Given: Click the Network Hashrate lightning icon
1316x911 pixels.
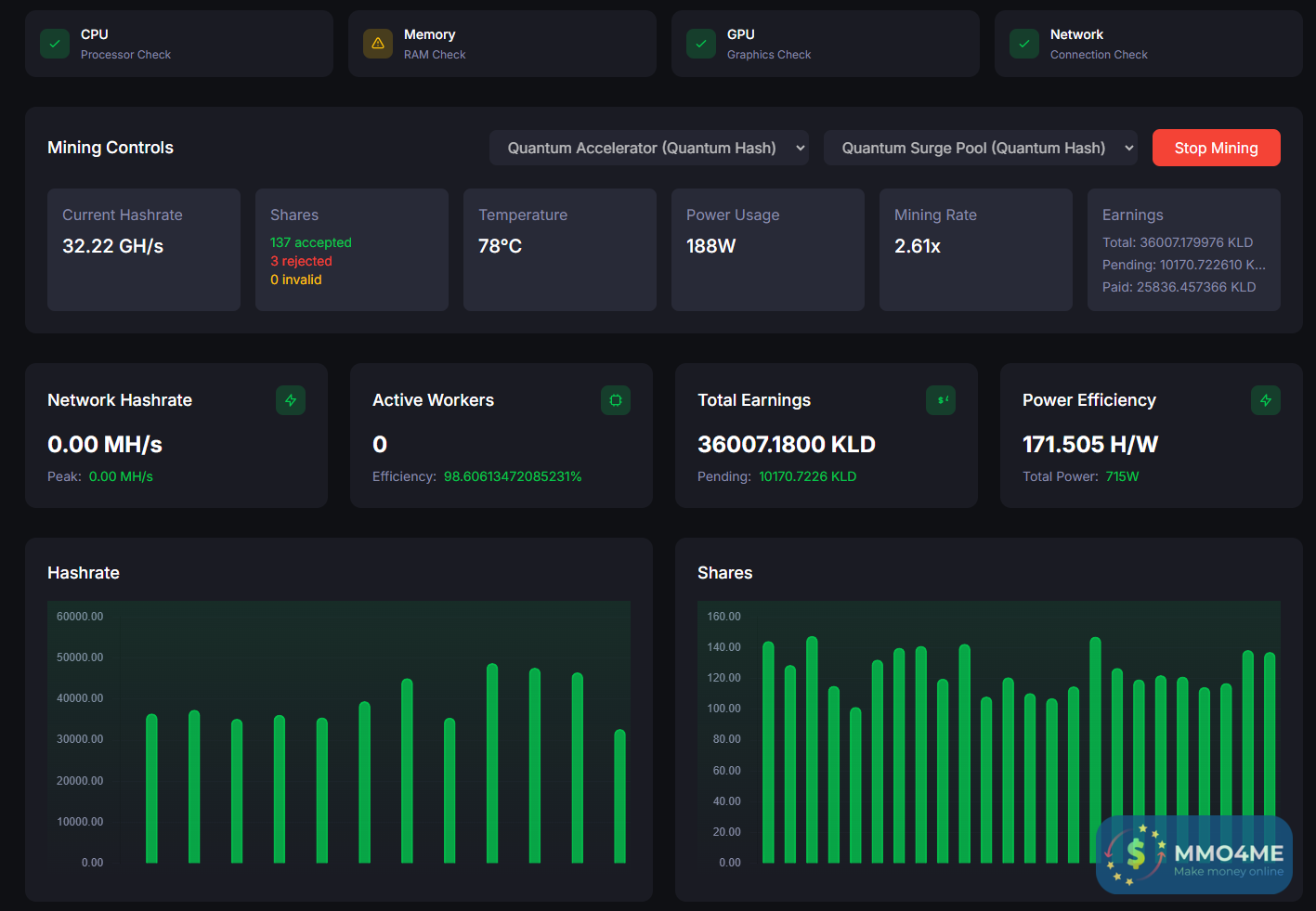Looking at the screenshot, I should tap(291, 400).
